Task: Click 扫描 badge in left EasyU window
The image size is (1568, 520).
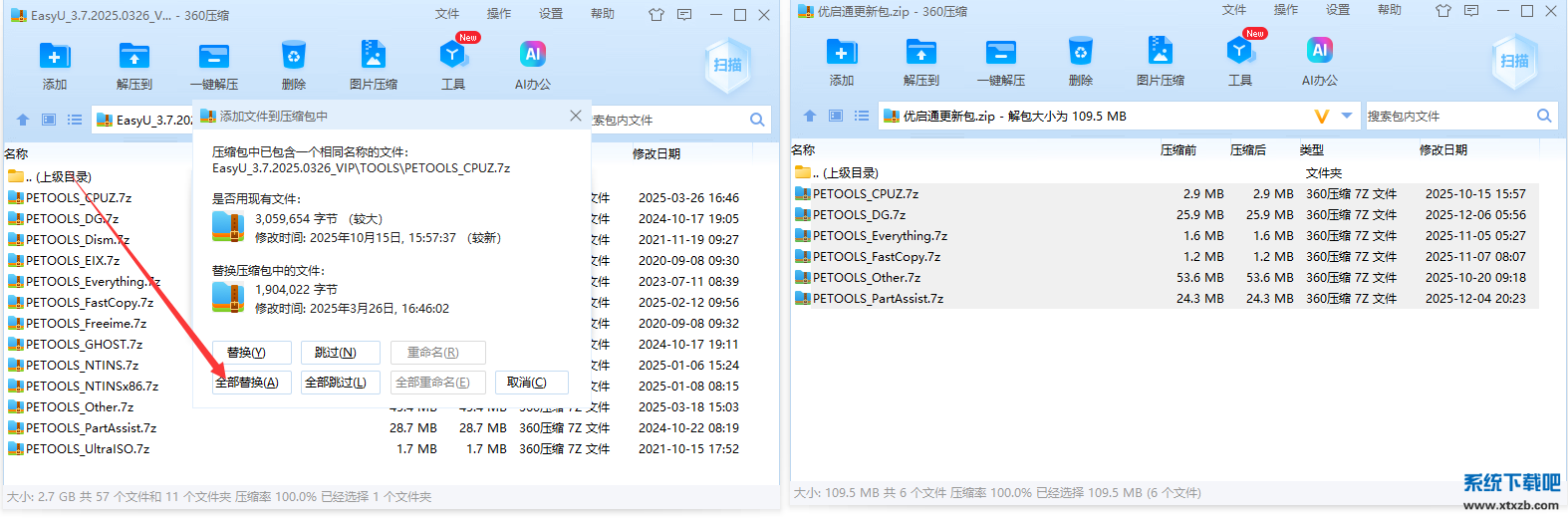Action: click(x=728, y=65)
